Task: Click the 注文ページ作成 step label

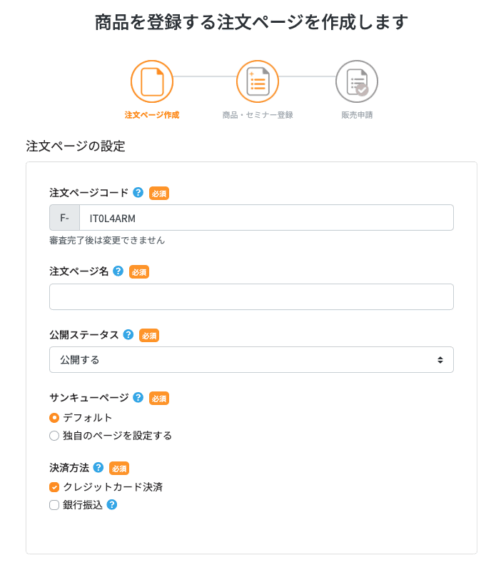Action: 152,115
